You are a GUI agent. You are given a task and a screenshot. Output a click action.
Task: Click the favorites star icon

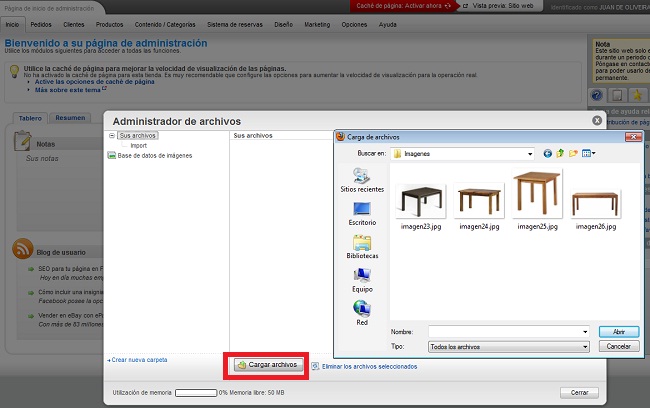click(x=637, y=96)
